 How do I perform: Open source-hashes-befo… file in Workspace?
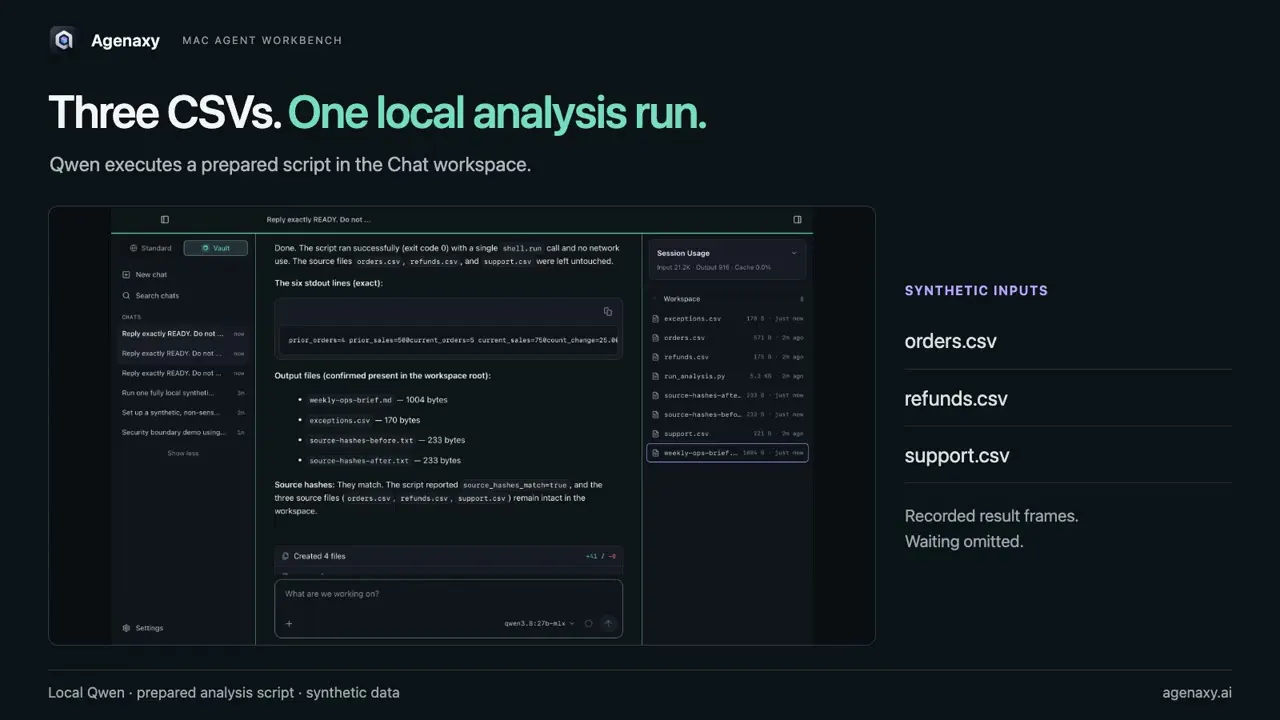tap(727, 415)
